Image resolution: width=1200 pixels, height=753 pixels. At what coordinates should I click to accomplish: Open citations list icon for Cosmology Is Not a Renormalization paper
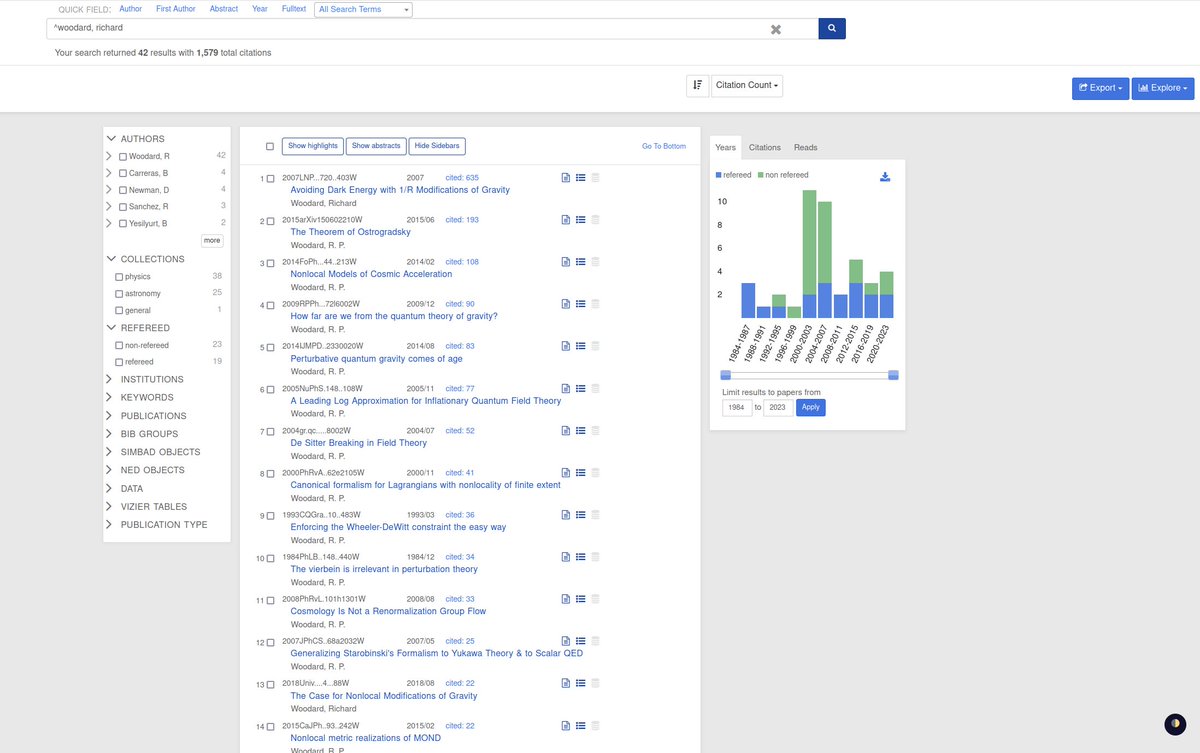[580, 599]
